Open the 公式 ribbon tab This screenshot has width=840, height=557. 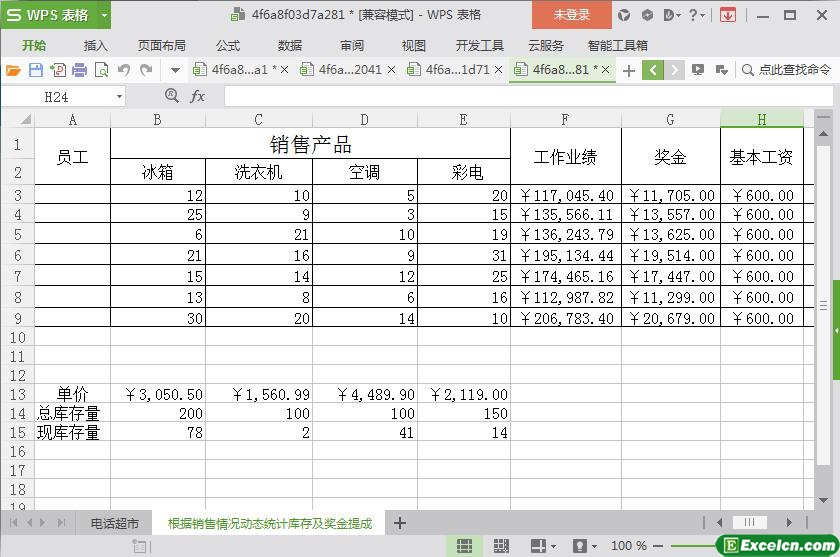click(228, 46)
